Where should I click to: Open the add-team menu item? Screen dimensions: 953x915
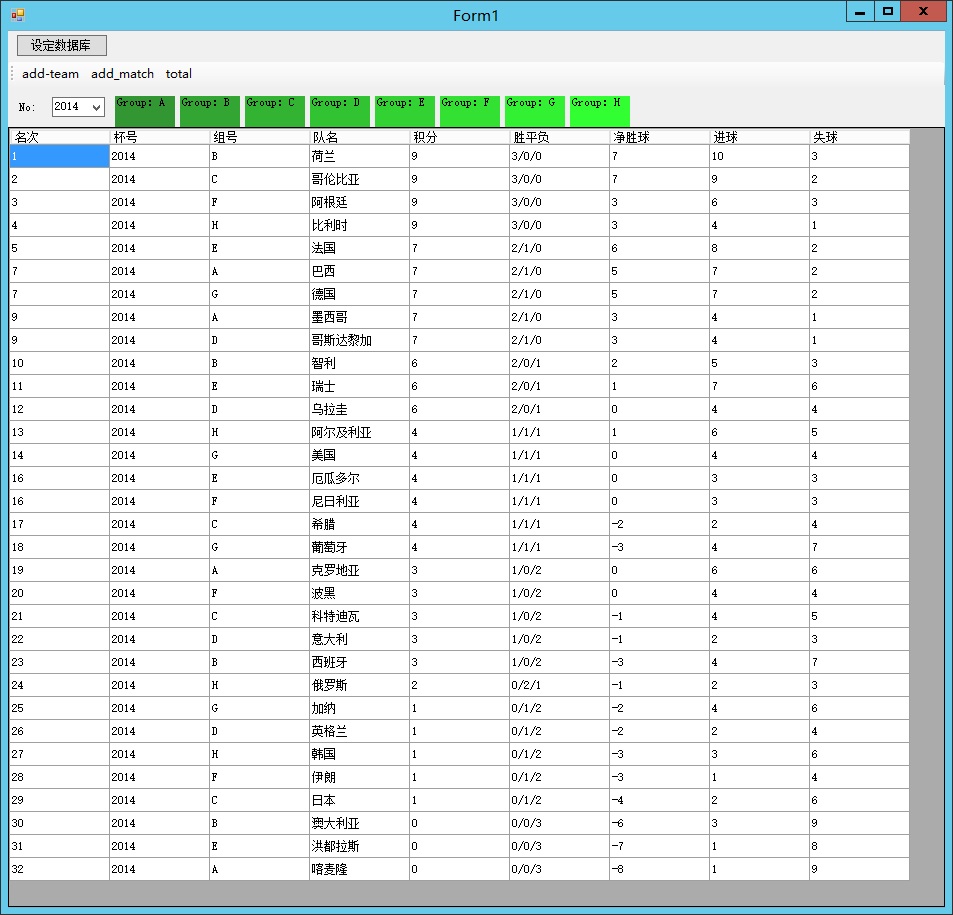(x=50, y=74)
